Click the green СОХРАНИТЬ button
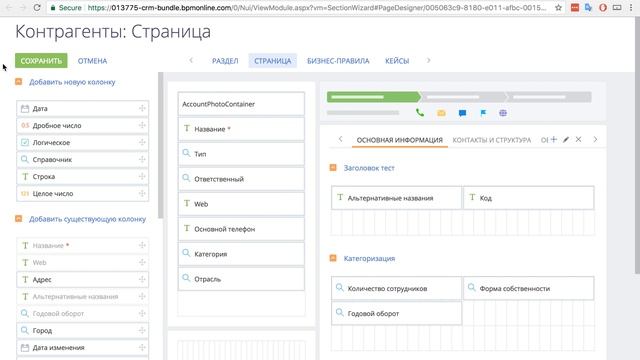Screen dimensions: 640x360 click(x=41, y=61)
